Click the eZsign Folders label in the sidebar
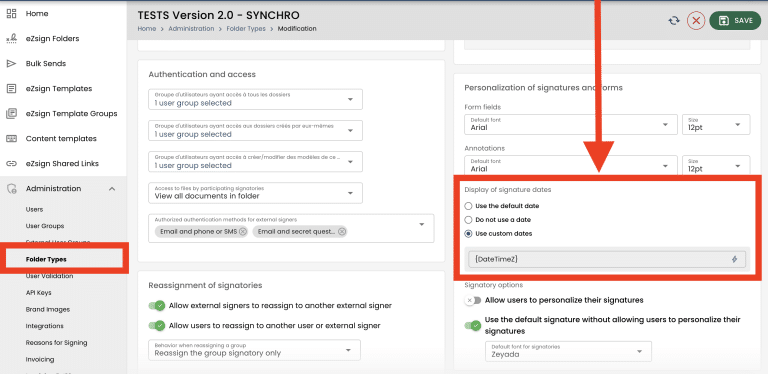 click(x=52, y=39)
